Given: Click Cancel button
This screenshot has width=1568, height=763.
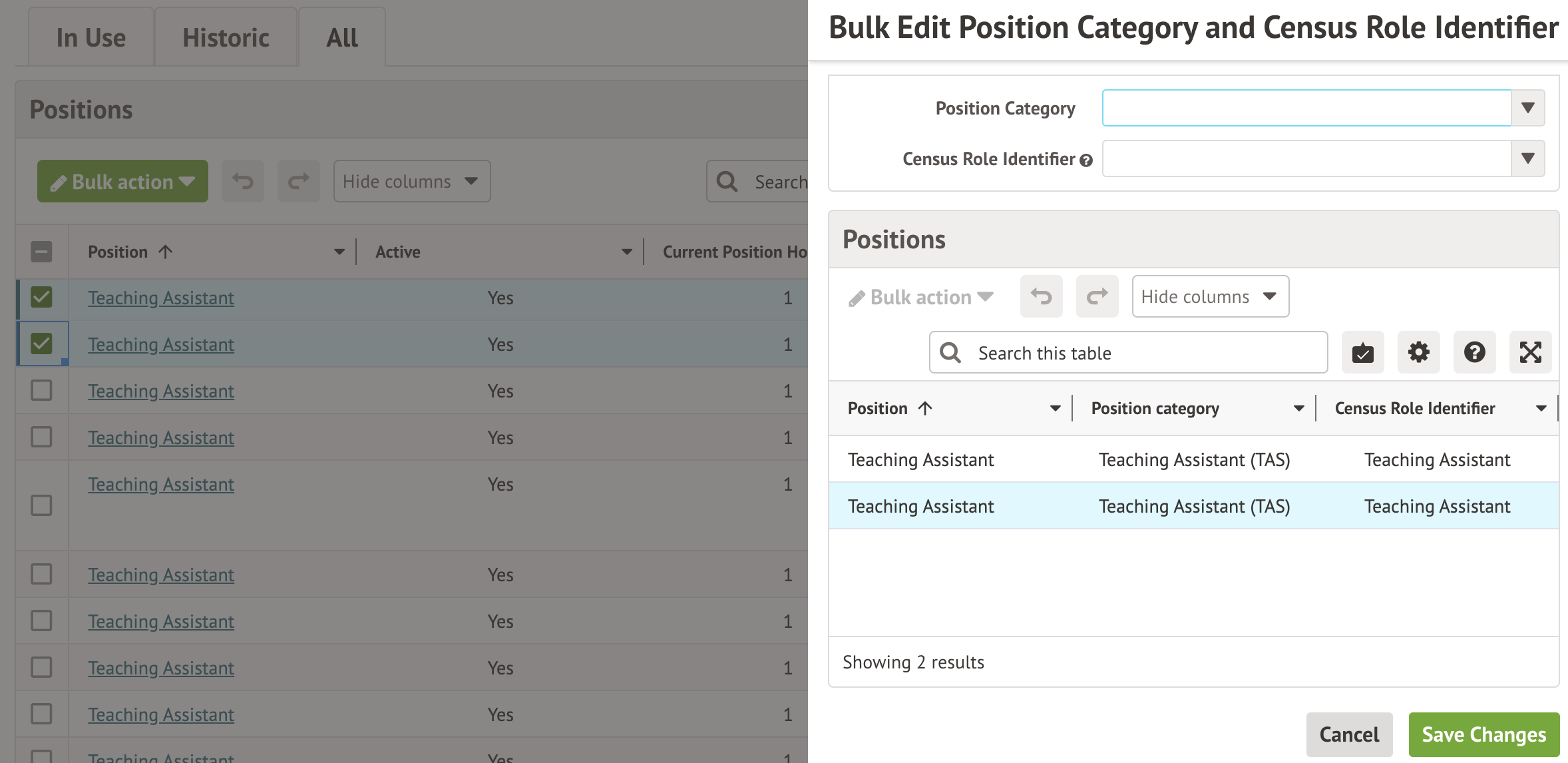Looking at the screenshot, I should coord(1349,734).
